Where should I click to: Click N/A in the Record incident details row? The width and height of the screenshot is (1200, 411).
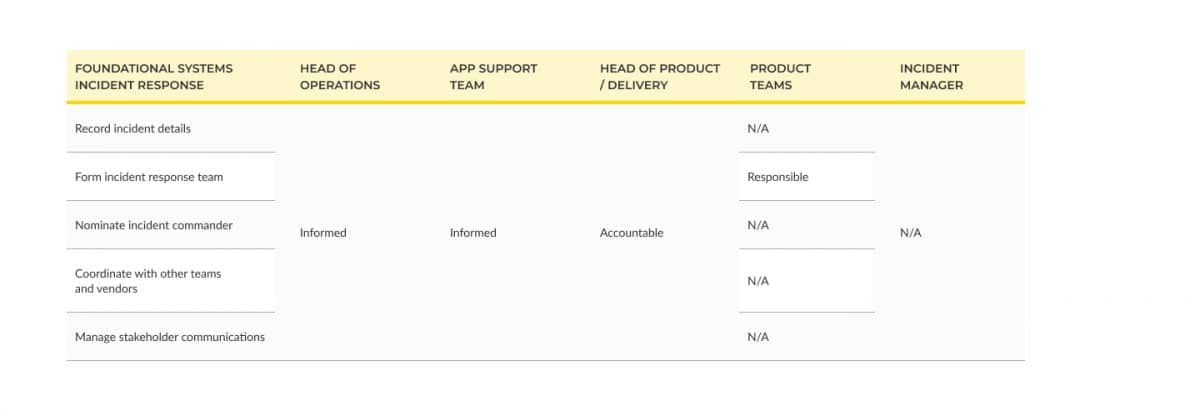pyautogui.click(x=758, y=129)
